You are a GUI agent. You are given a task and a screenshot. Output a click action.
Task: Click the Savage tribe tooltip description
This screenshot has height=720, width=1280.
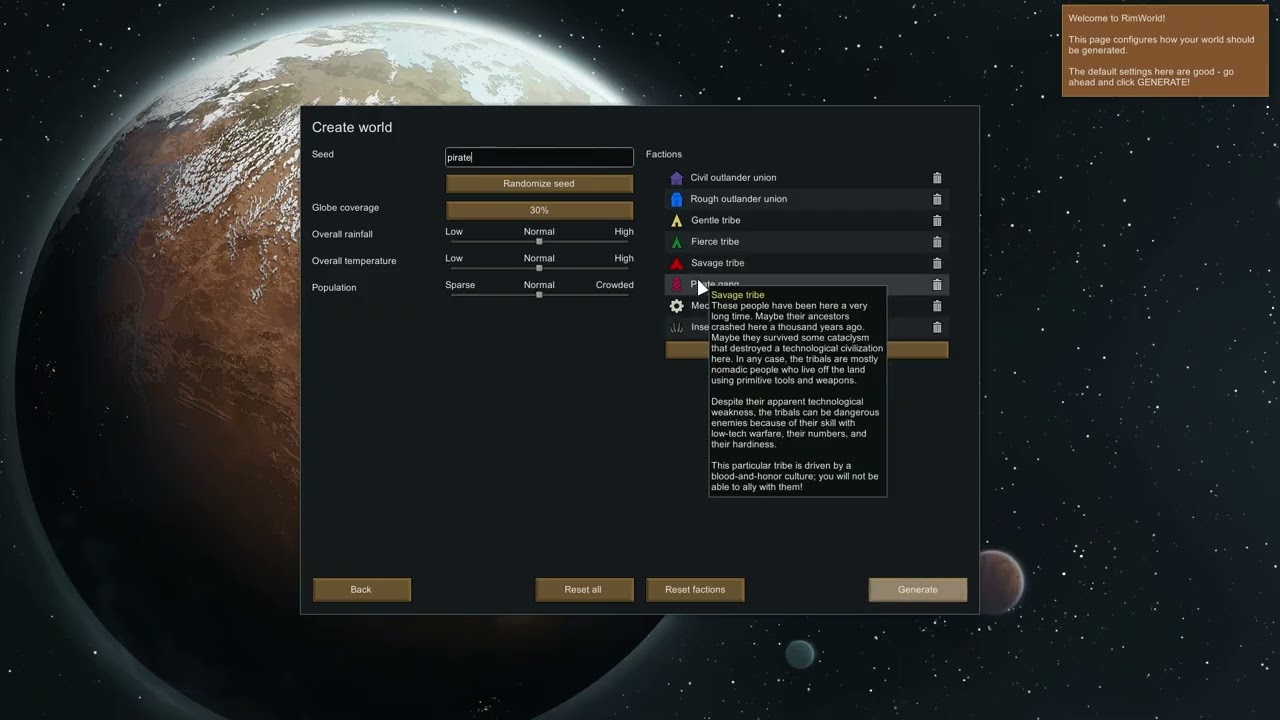pos(797,391)
